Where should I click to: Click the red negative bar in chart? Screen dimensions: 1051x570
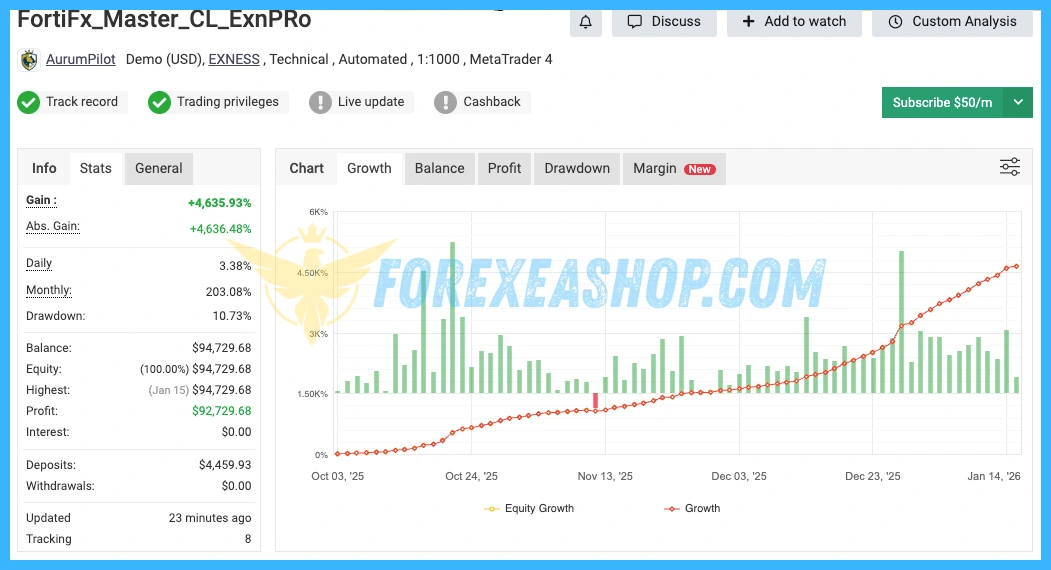(x=596, y=401)
